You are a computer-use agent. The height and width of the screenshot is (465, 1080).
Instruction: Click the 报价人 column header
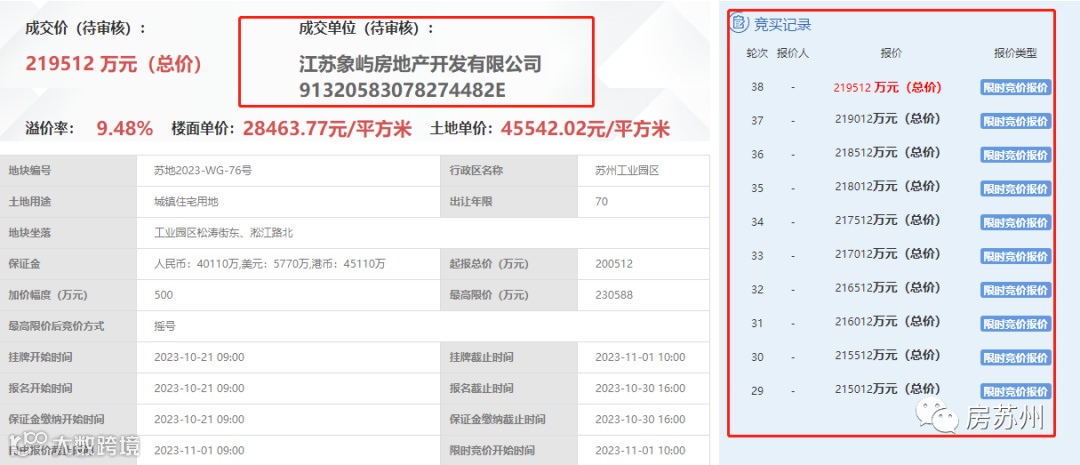pos(793,53)
